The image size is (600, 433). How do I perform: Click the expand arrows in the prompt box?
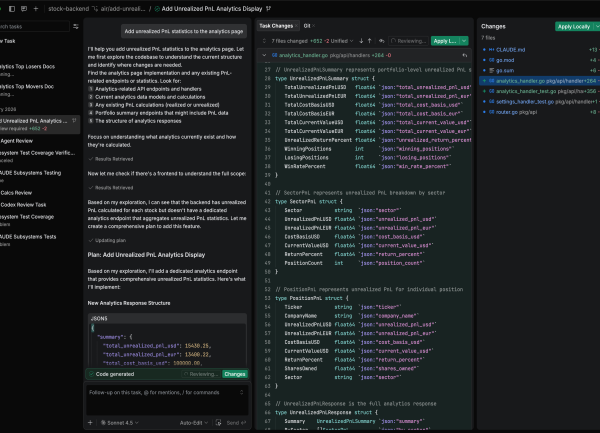tap(241, 392)
